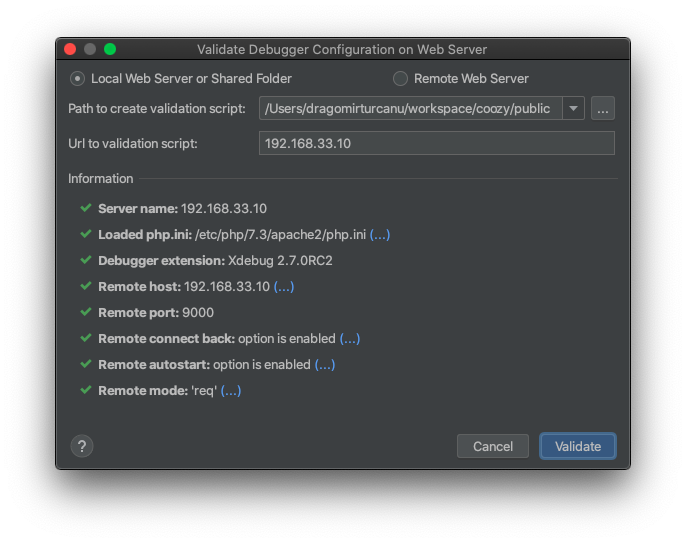Click the browse path ellipsis button
Viewport: 686px width, 543px height.
coord(602,109)
